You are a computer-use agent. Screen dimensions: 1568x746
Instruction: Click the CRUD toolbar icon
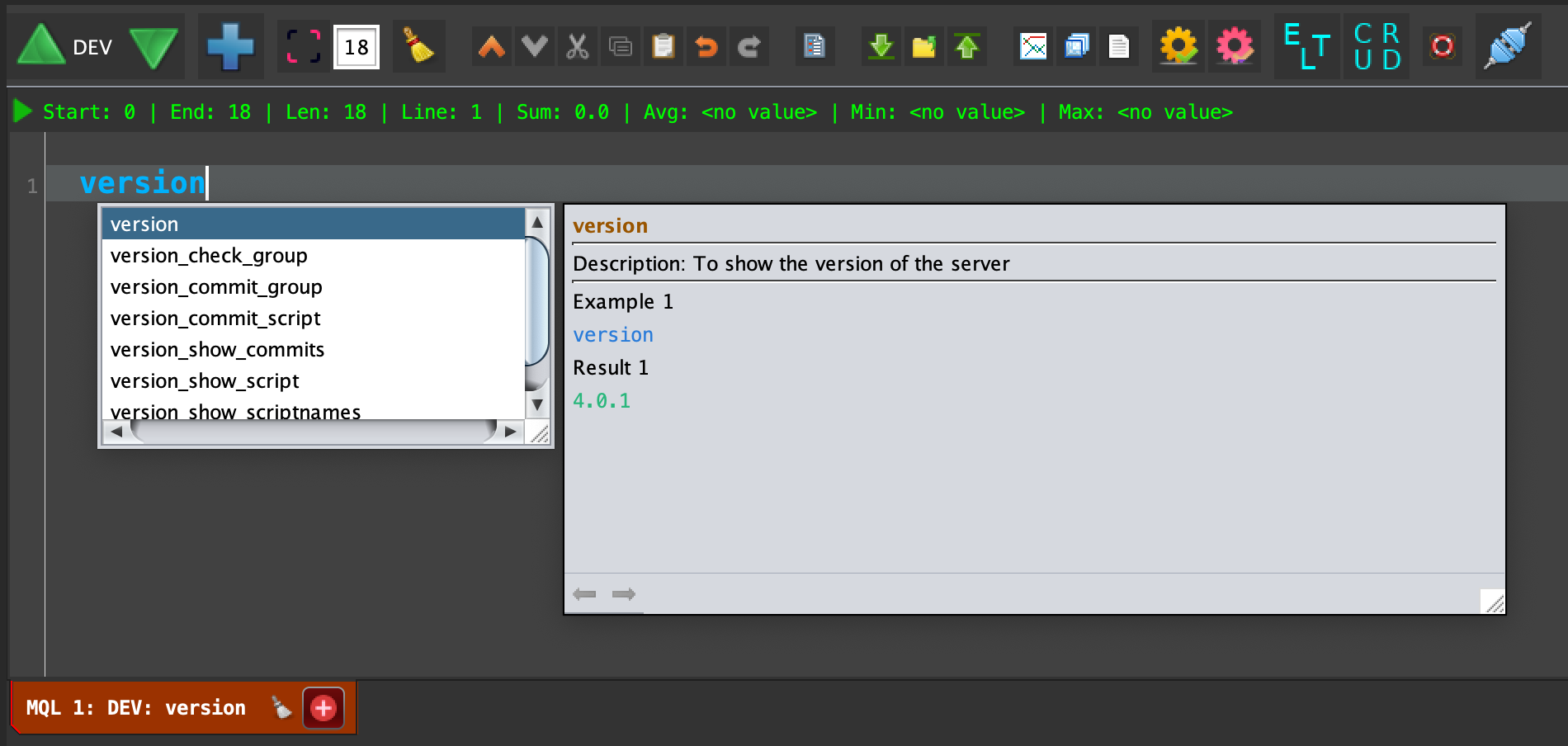pos(1377,46)
